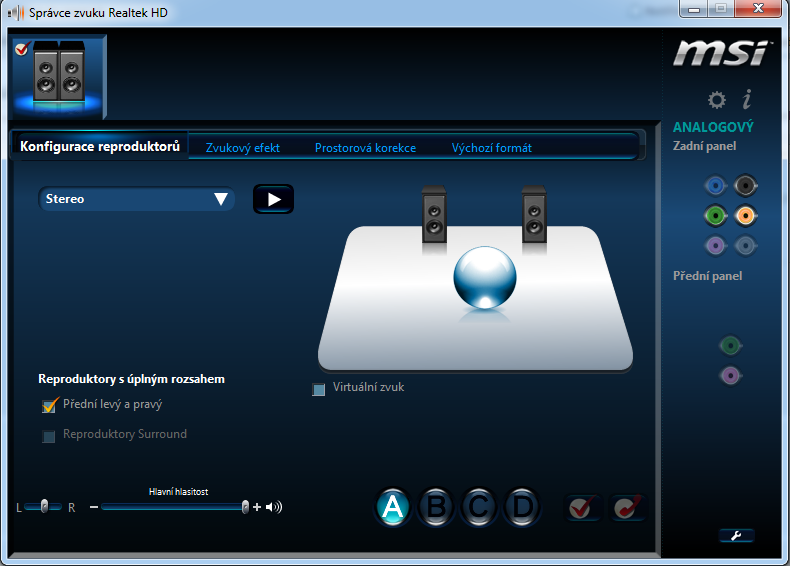
Task: Click the left checkmark set-default button
Action: (x=582, y=508)
